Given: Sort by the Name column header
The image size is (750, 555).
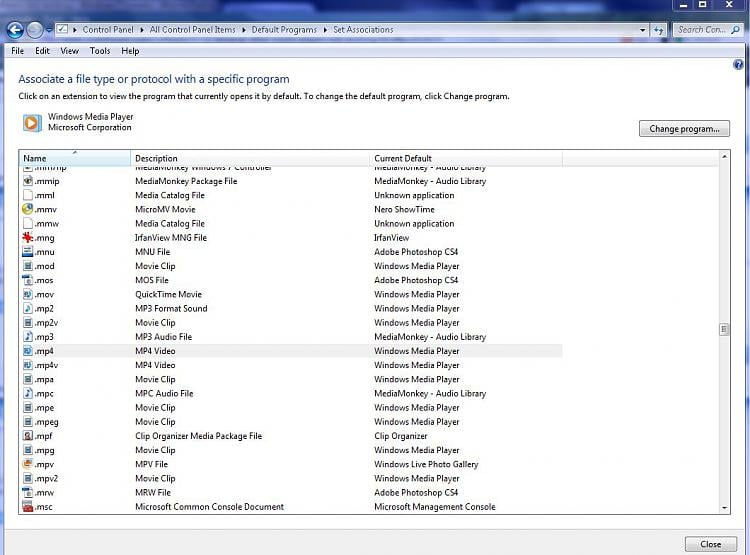Looking at the screenshot, I should [75, 158].
